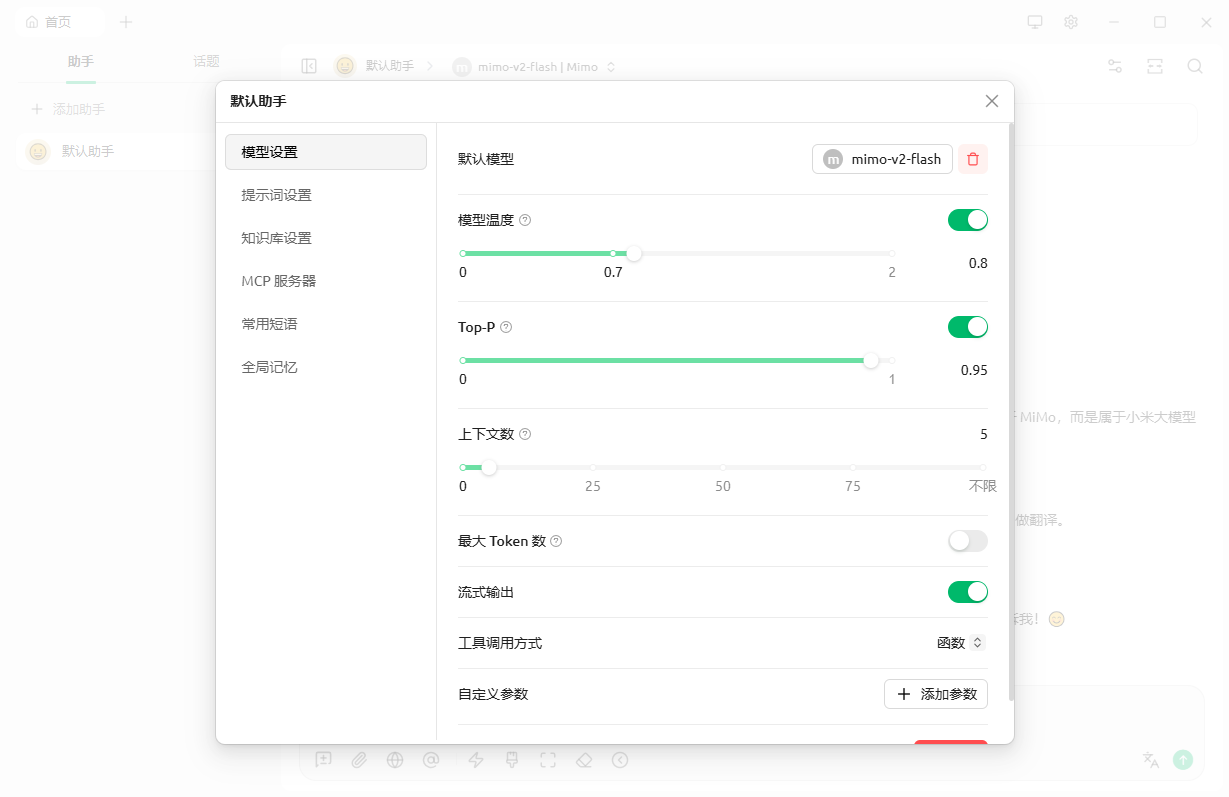The height and width of the screenshot is (797, 1229).
Task: Disable the 模型温度 toggle switch
Action: pyautogui.click(x=967, y=220)
